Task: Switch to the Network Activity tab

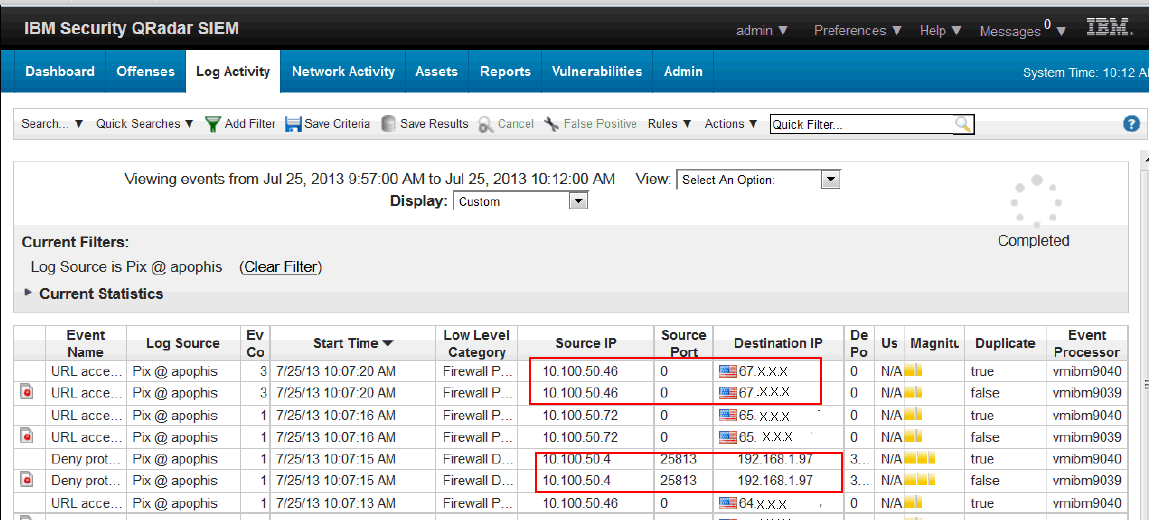Action: tap(343, 71)
